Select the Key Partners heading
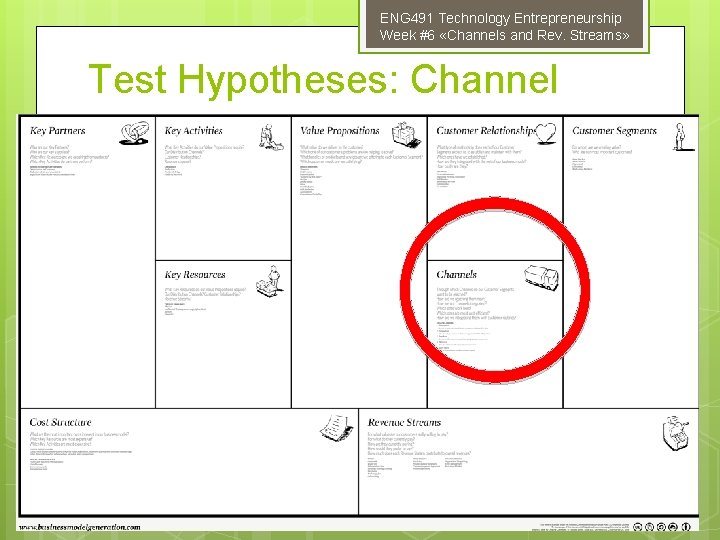This screenshot has height=540, width=720. point(57,131)
